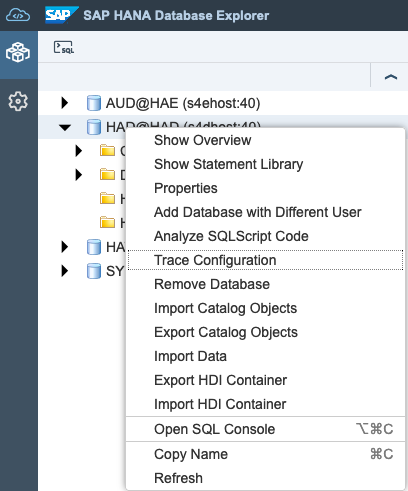Expand the first folder under HAD@HAD
The width and height of the screenshot is (408, 491).
[x=79, y=151]
